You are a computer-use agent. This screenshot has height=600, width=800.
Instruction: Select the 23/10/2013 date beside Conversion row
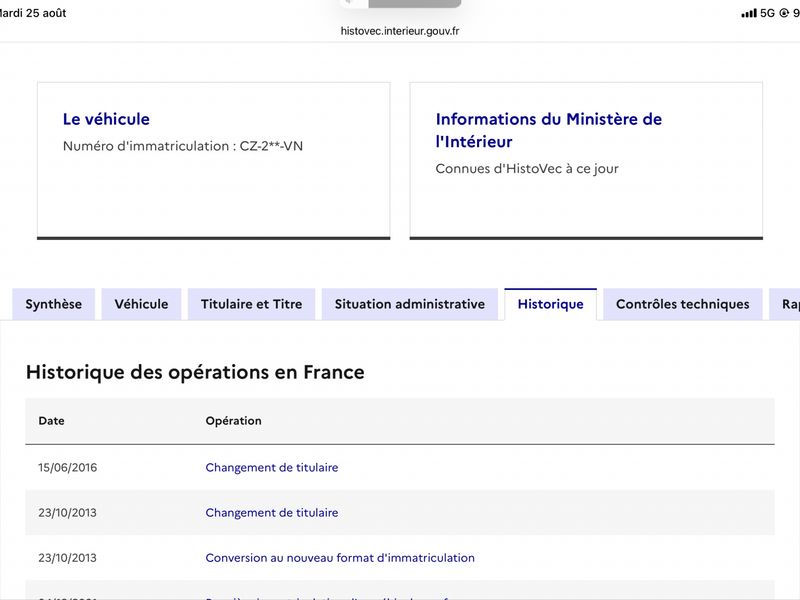click(67, 558)
